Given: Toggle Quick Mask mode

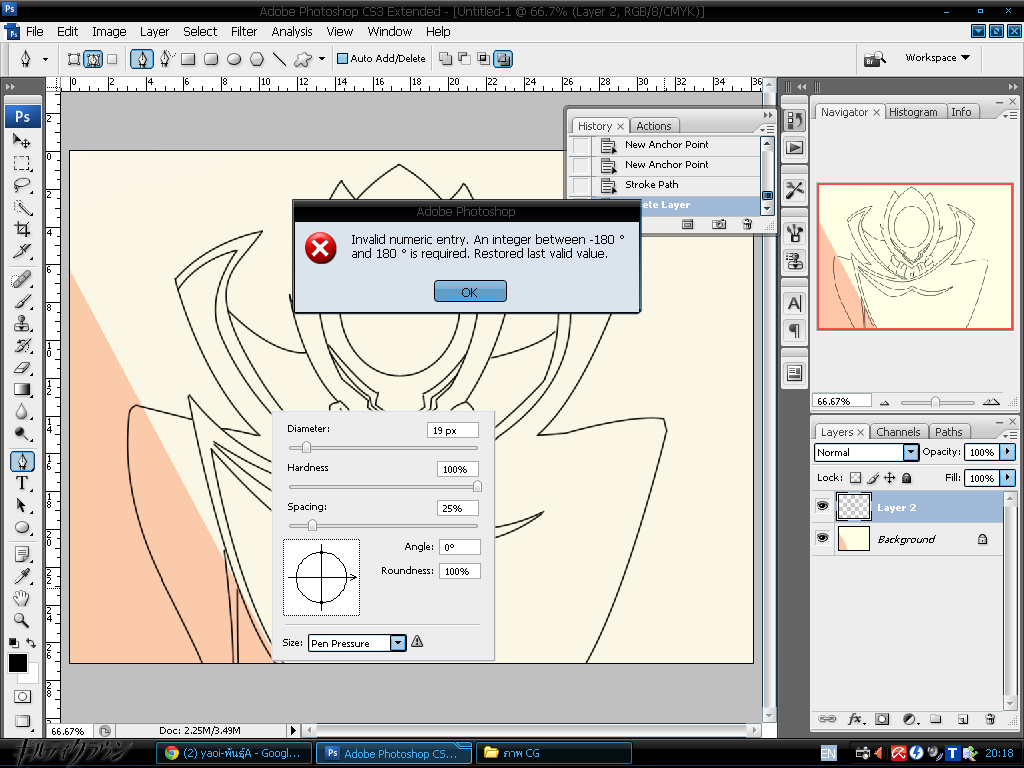Looking at the screenshot, I should coord(22,697).
